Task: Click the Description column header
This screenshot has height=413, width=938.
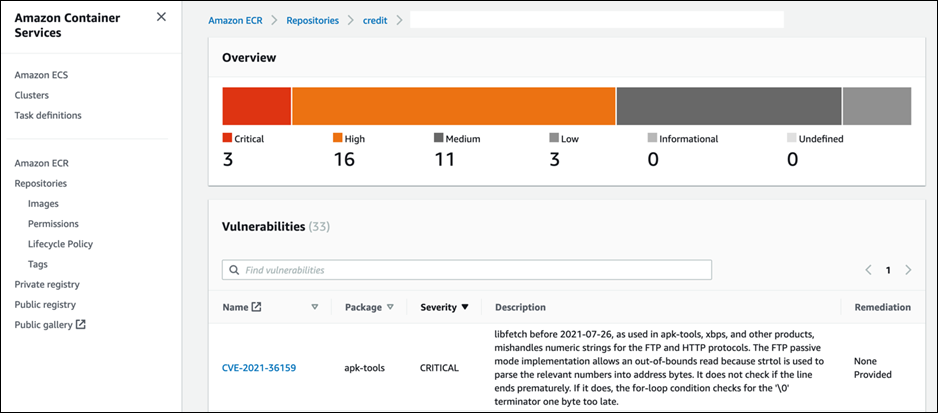Action: (520, 307)
